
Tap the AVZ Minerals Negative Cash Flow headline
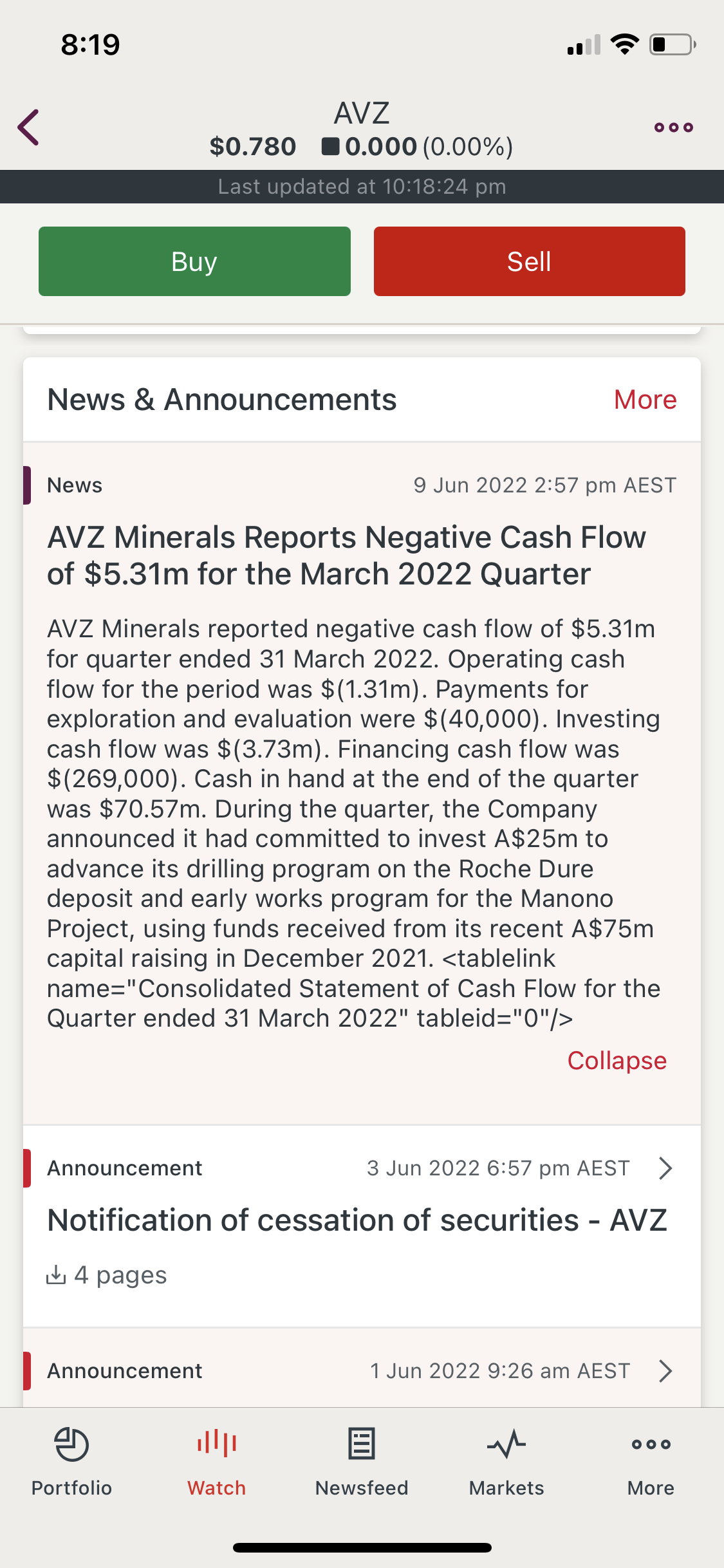(x=348, y=555)
